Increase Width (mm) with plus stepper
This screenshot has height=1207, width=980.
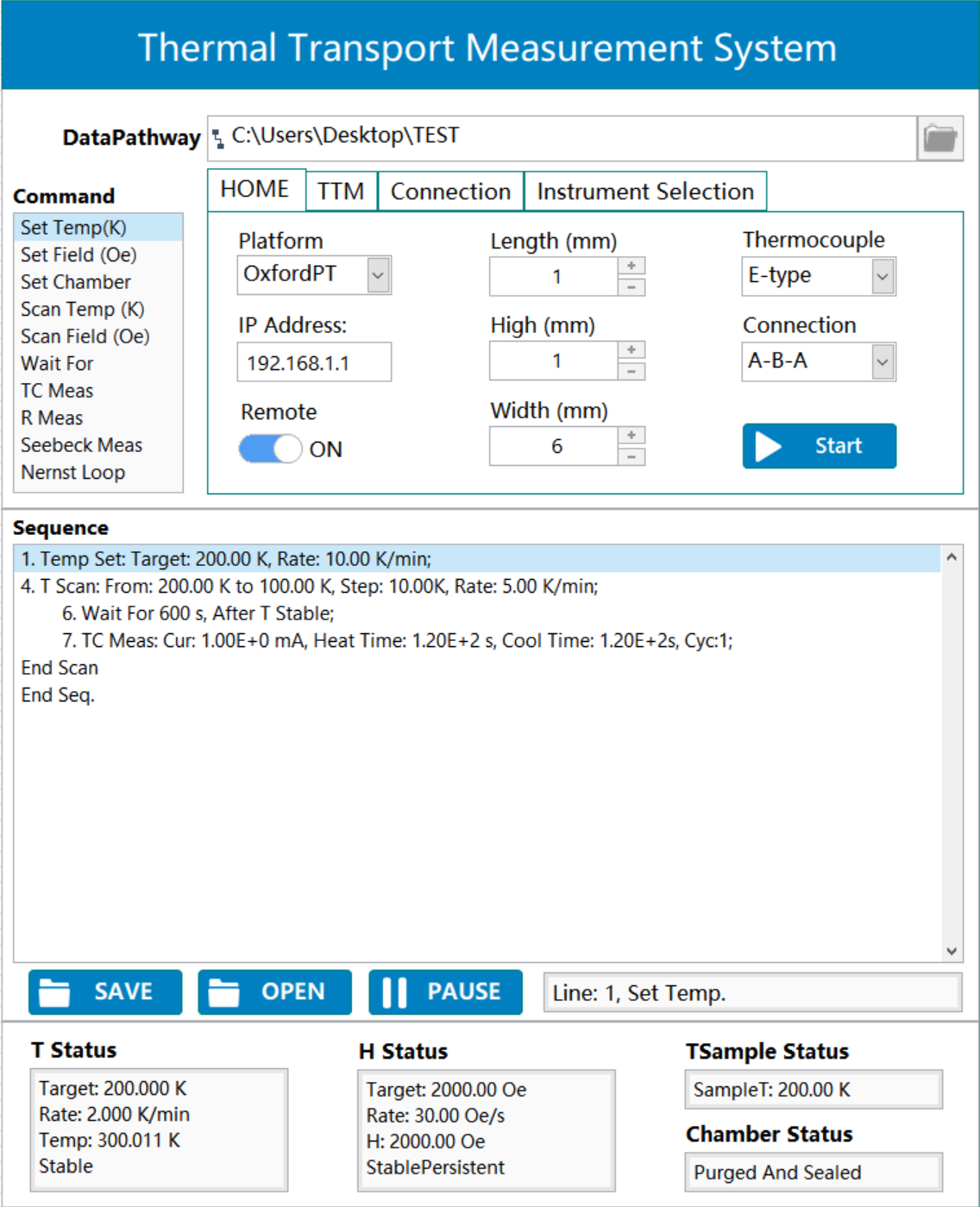[x=631, y=436]
